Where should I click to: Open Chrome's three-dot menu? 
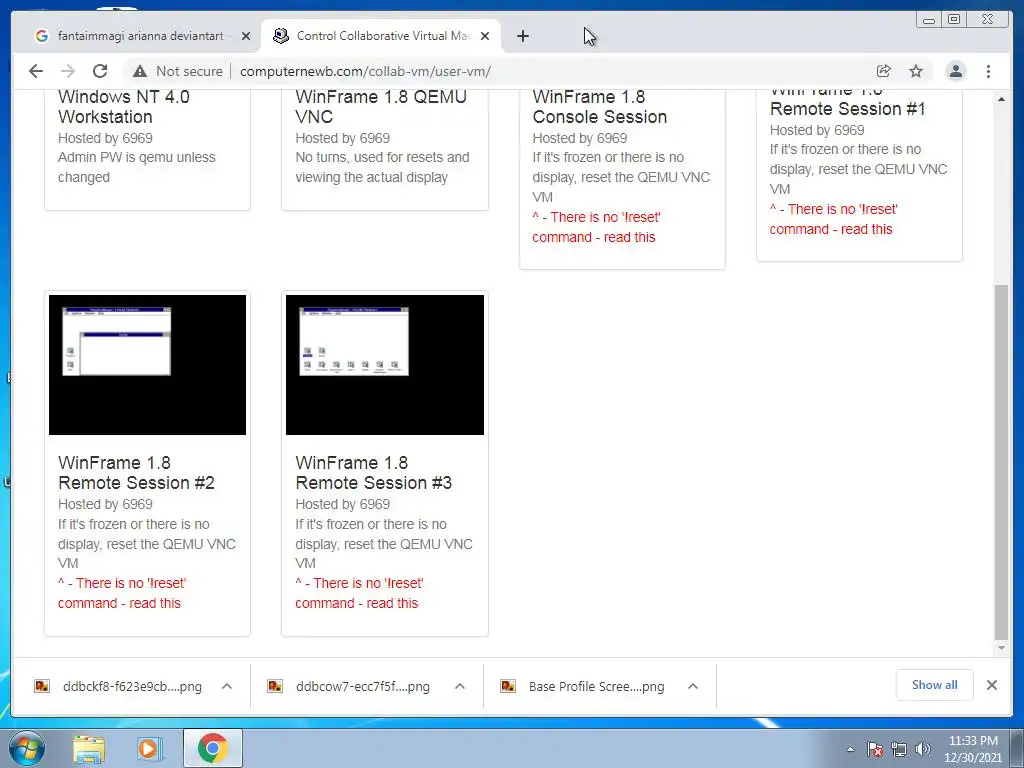pyautogui.click(x=988, y=71)
